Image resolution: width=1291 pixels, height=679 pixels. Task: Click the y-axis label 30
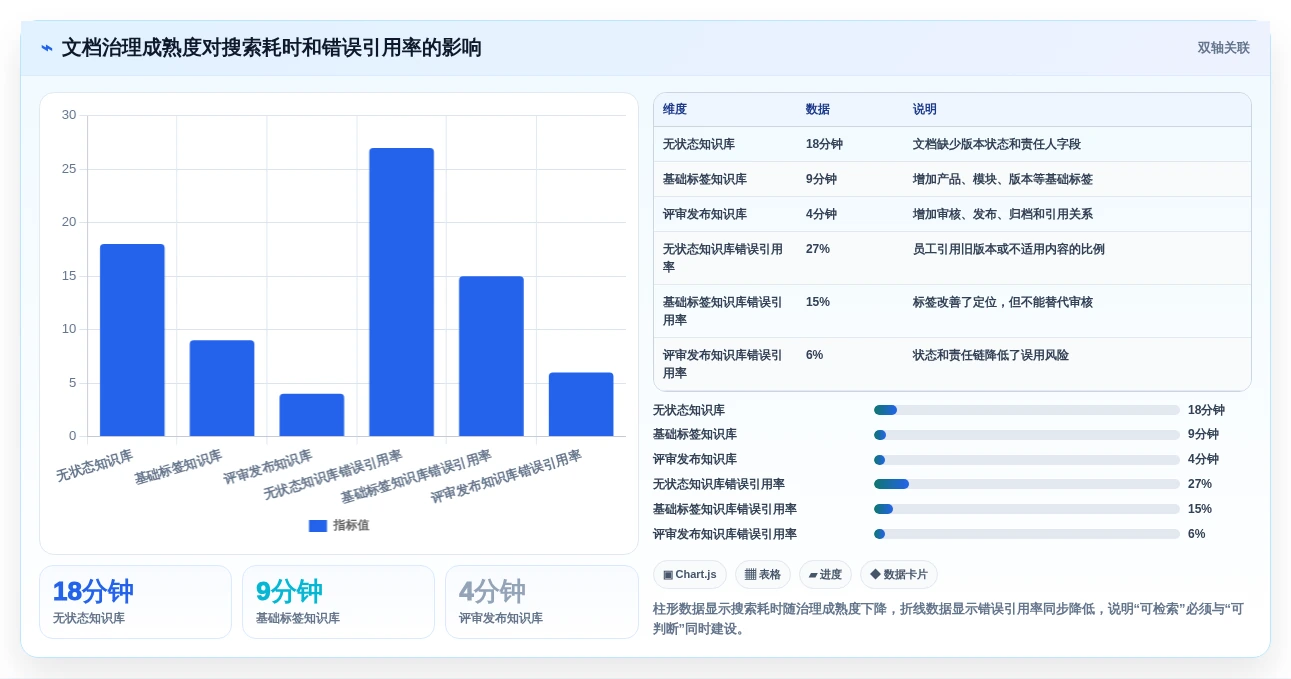click(x=69, y=115)
